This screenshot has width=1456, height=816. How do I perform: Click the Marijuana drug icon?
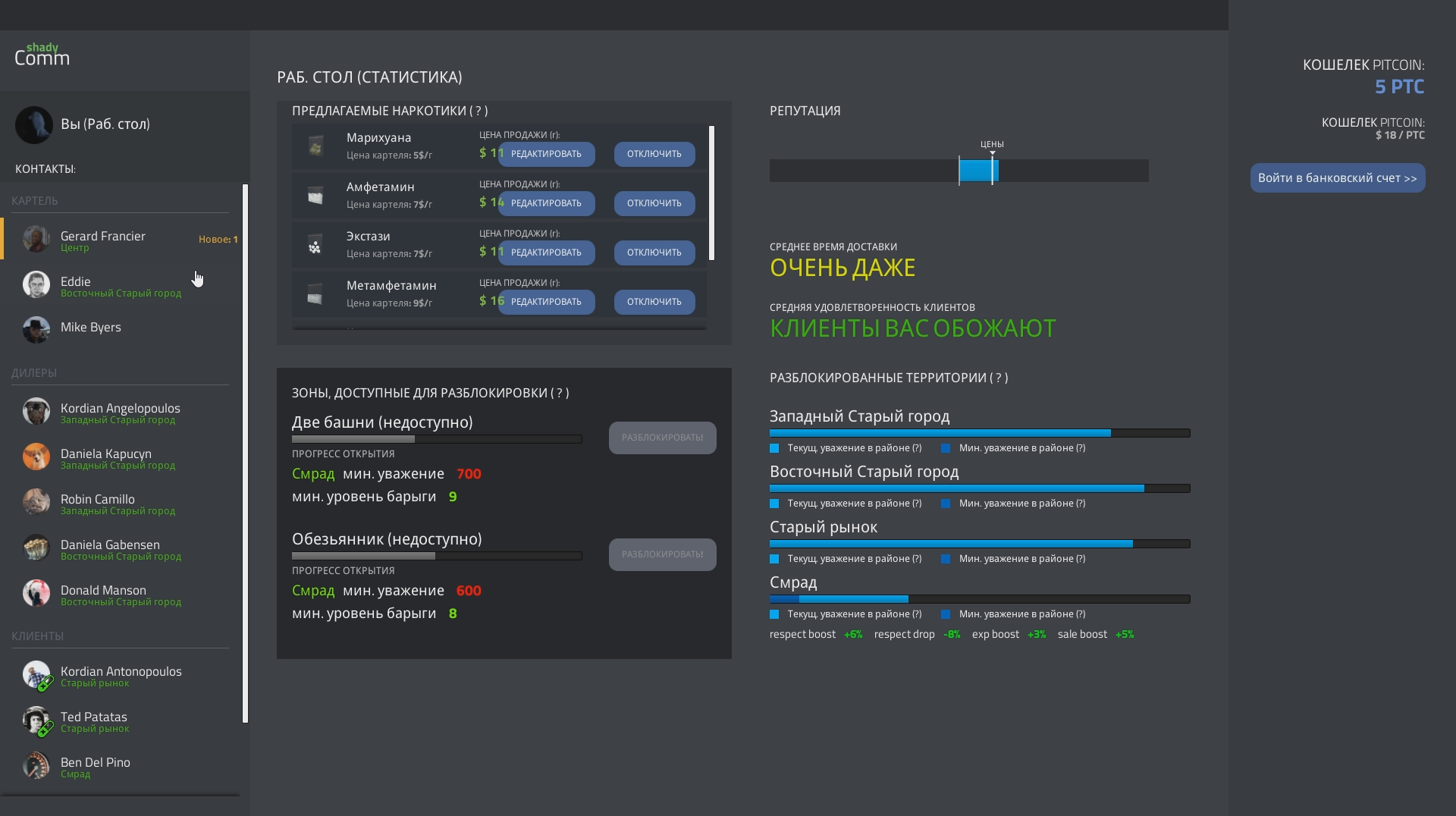click(x=315, y=146)
